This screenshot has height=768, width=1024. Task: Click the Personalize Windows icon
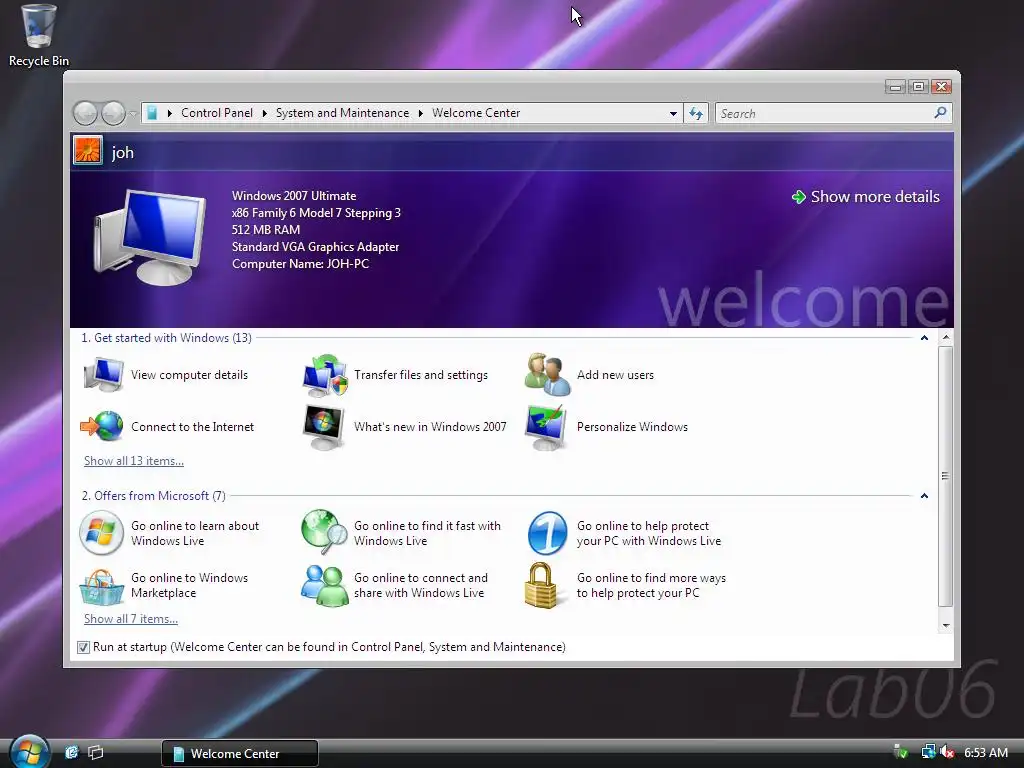(x=546, y=427)
